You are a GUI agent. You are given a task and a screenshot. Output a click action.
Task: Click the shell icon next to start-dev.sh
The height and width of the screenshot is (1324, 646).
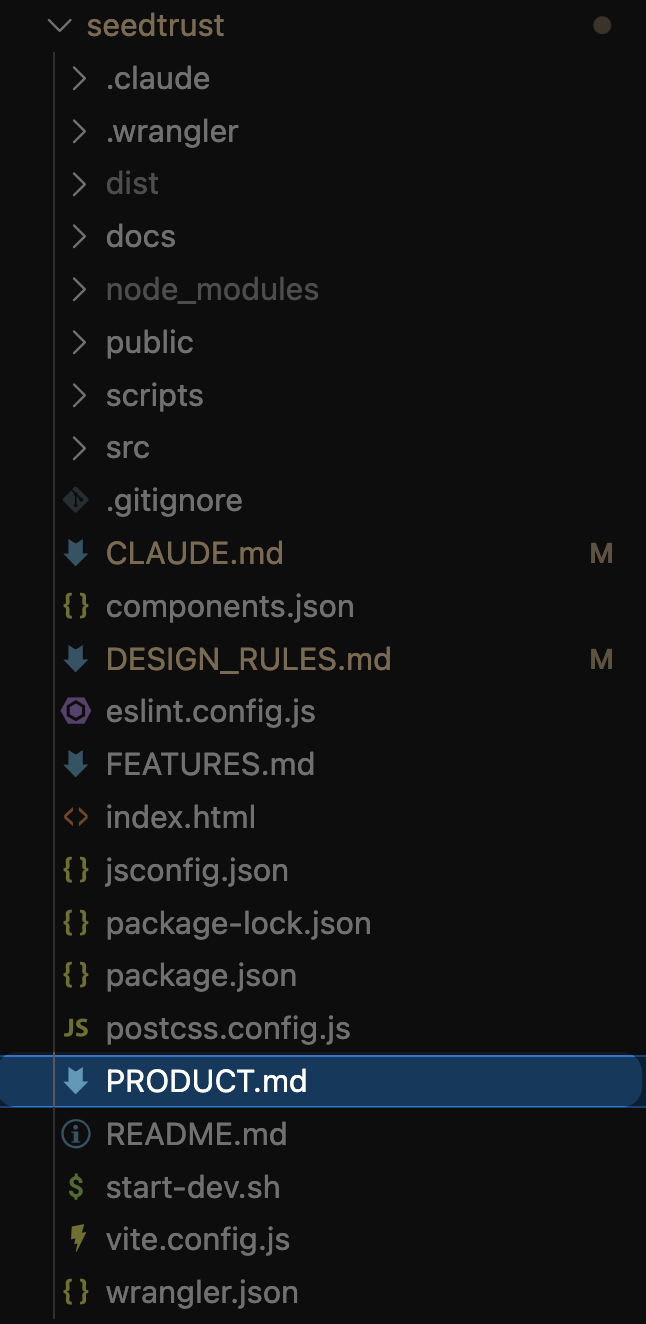click(x=77, y=1187)
